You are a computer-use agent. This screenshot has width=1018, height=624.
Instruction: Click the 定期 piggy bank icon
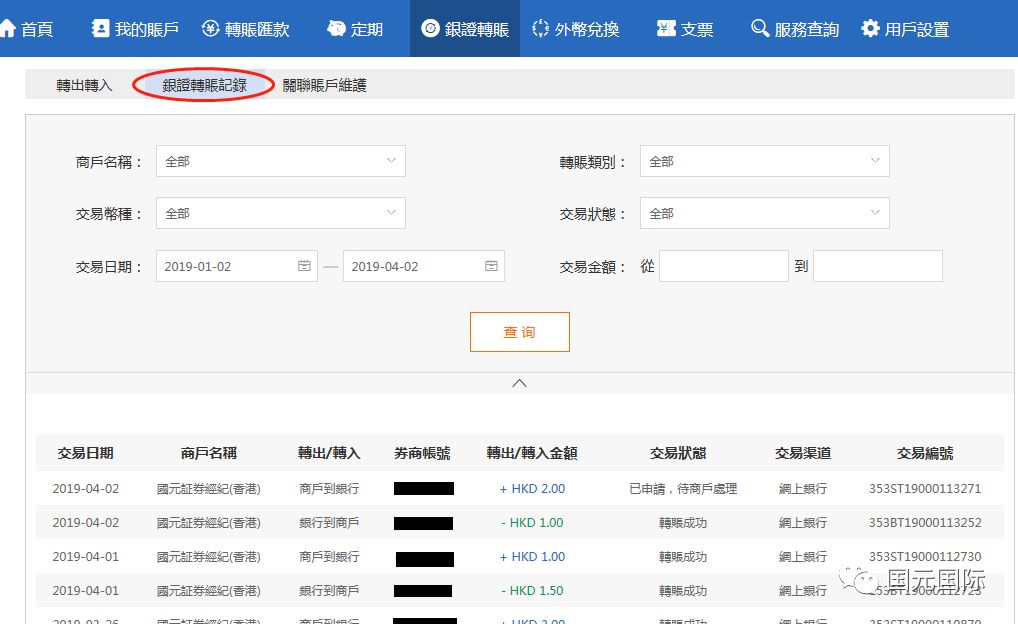point(337,28)
